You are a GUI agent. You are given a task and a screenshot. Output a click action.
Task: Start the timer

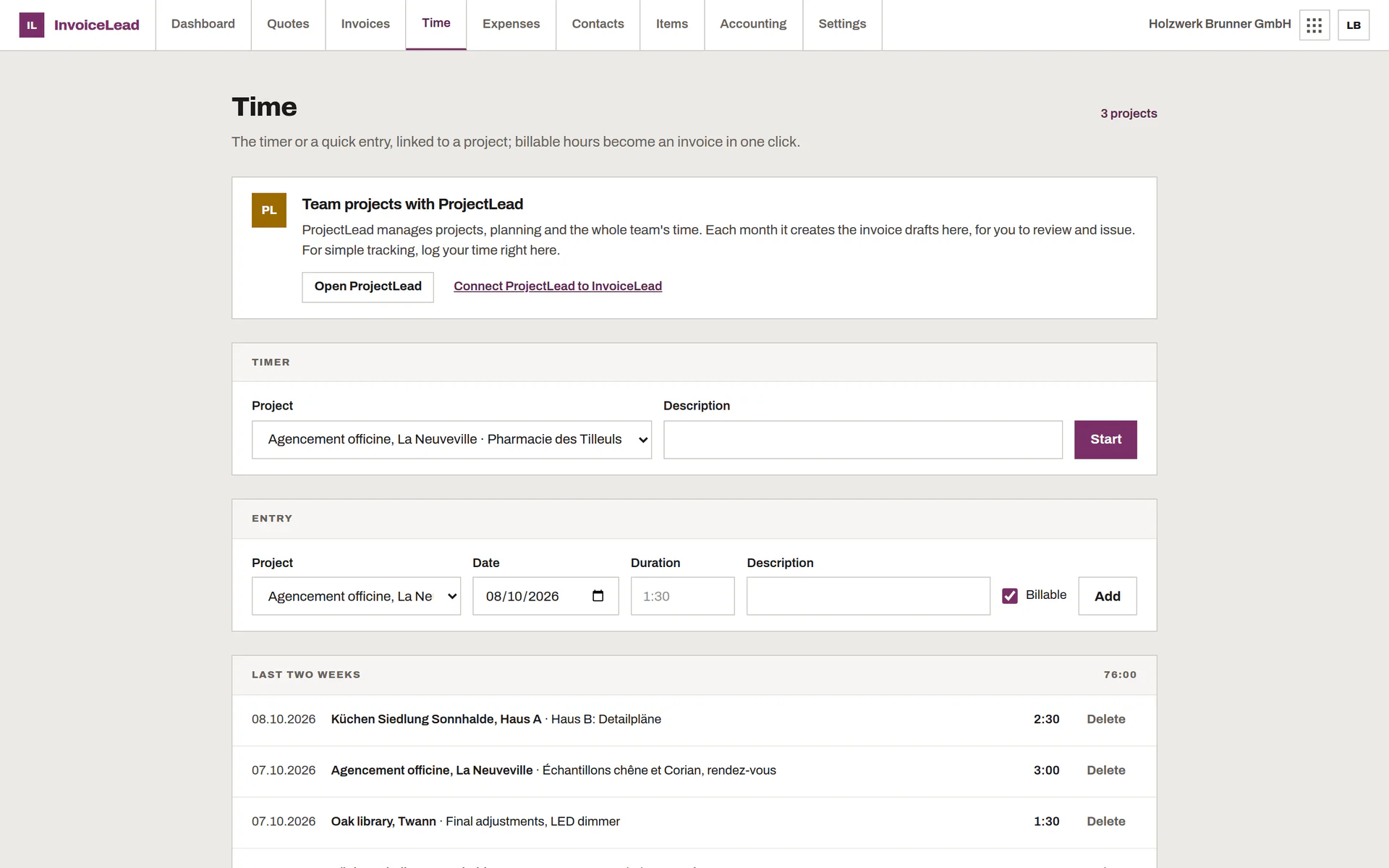[x=1105, y=440]
